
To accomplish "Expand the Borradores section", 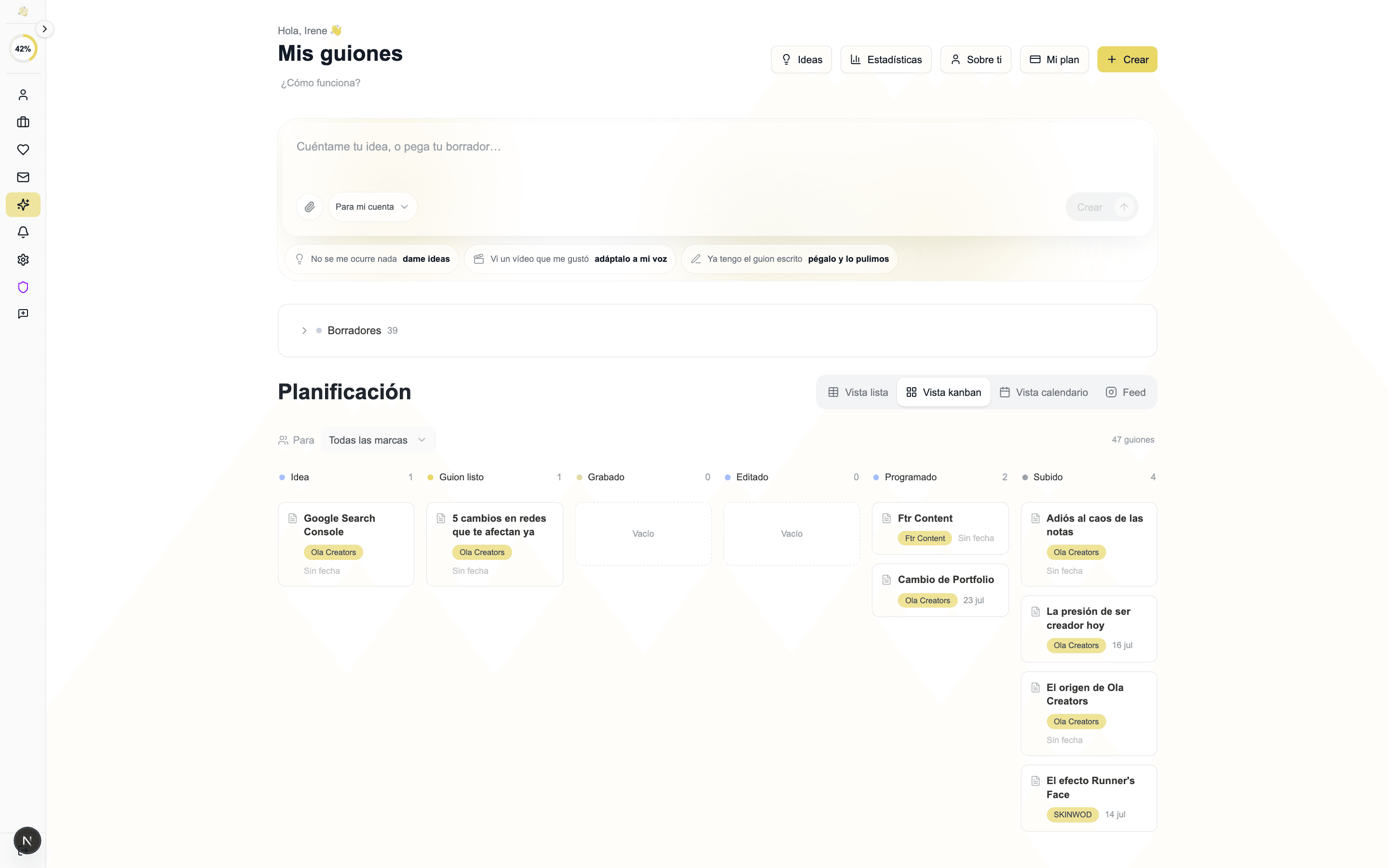I will pos(717,331).
